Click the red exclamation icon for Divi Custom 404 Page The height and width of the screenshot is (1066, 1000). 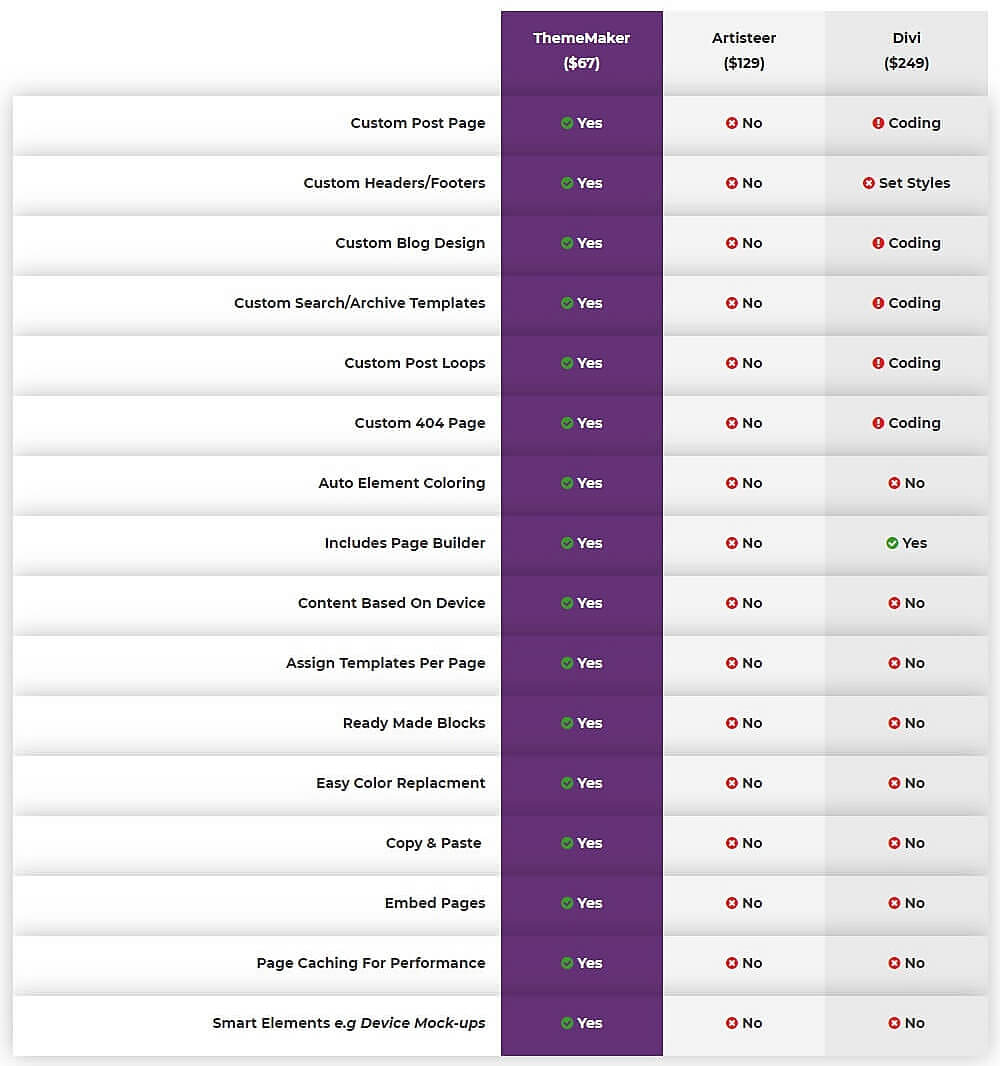pyautogui.click(x=878, y=423)
